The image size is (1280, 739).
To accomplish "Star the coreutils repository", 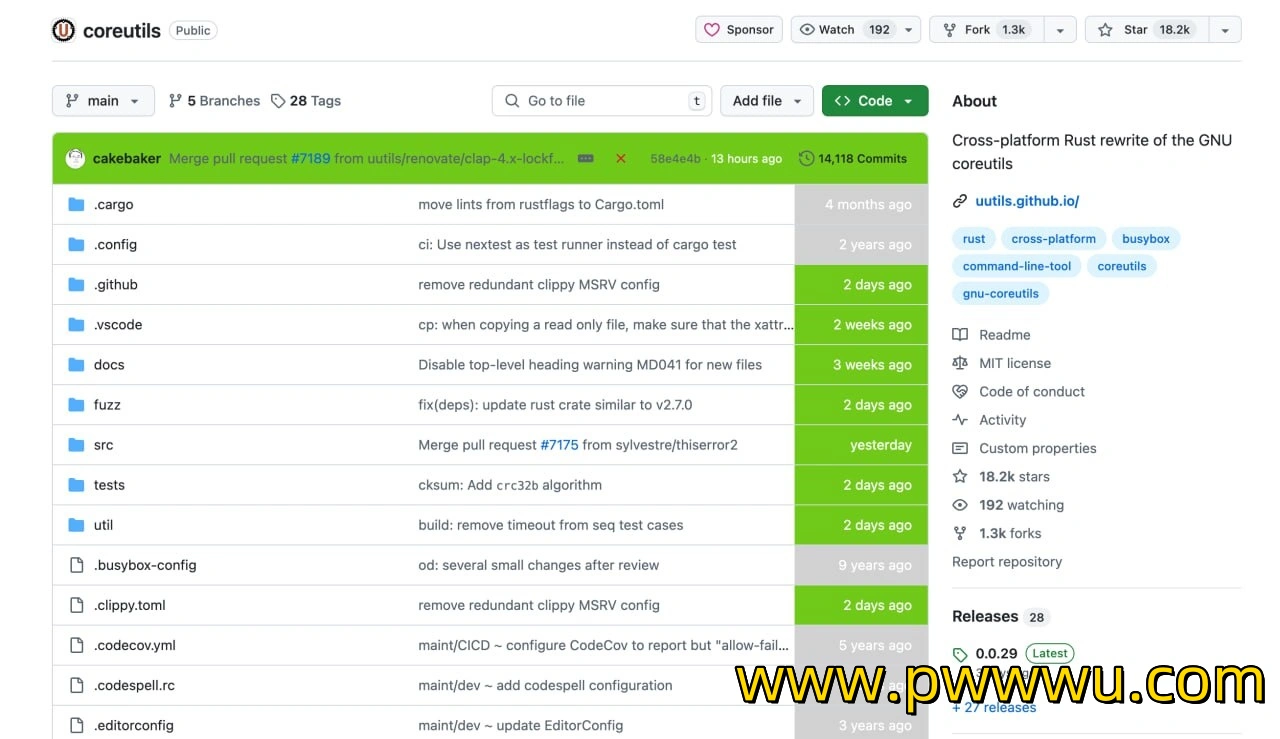I will click(1146, 30).
